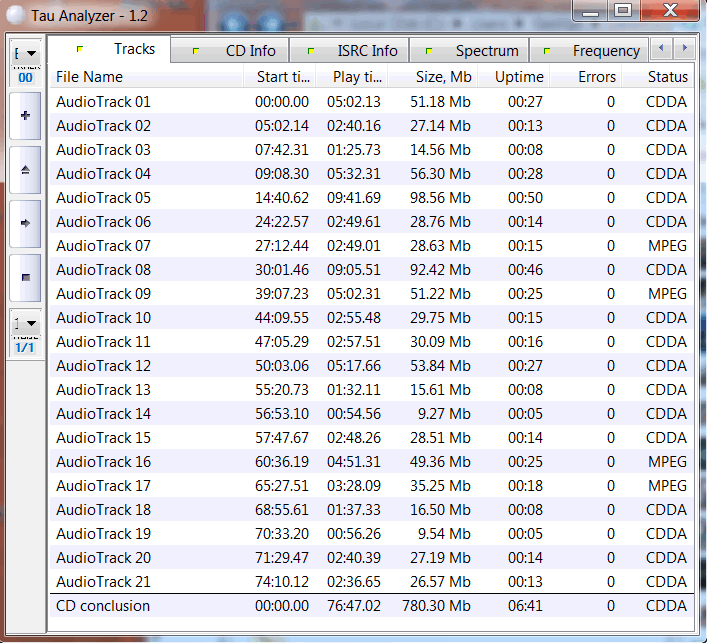The image size is (707, 643).
Task: Click the Status column header
Action: point(666,77)
